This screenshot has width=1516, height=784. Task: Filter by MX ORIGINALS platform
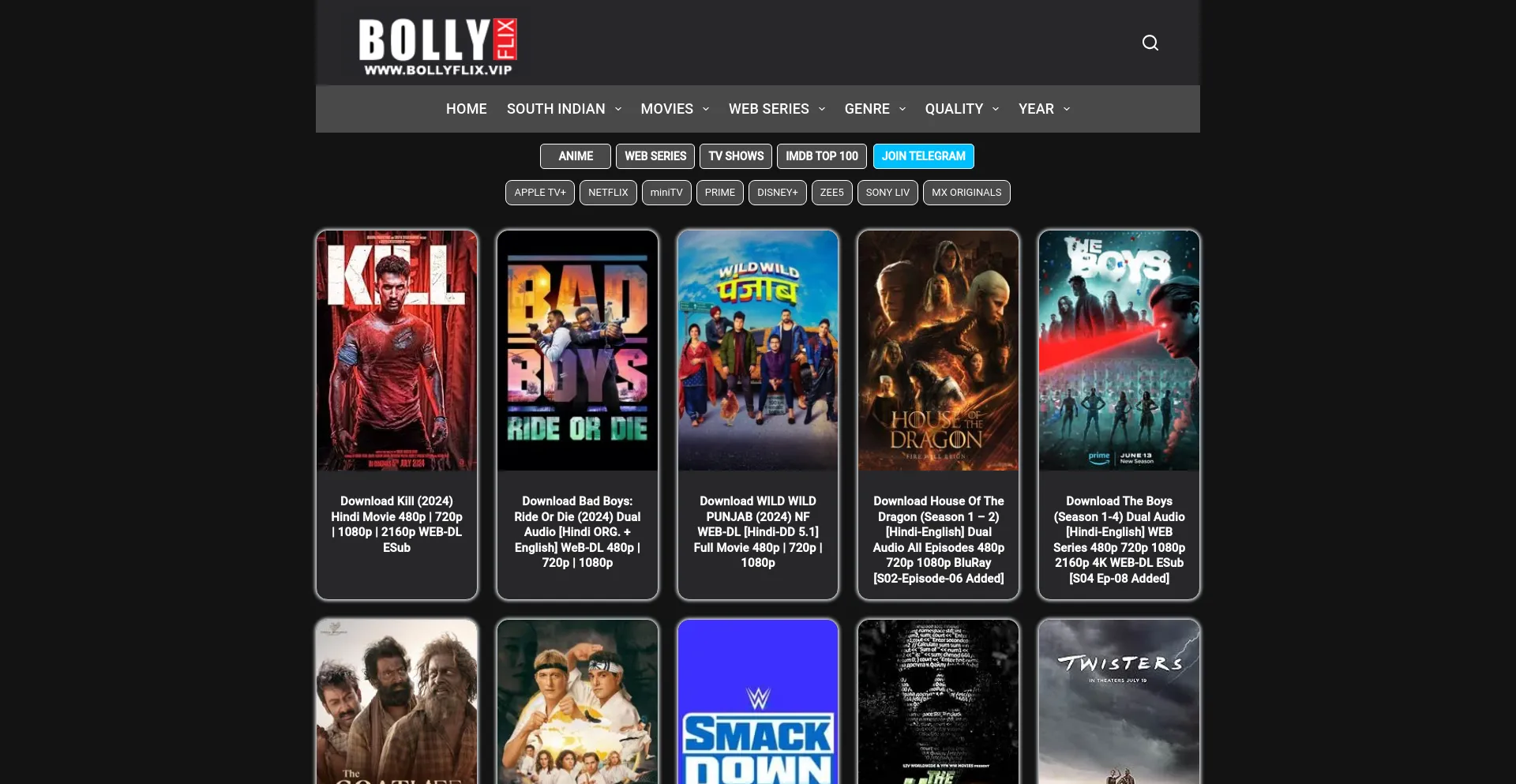tap(966, 193)
